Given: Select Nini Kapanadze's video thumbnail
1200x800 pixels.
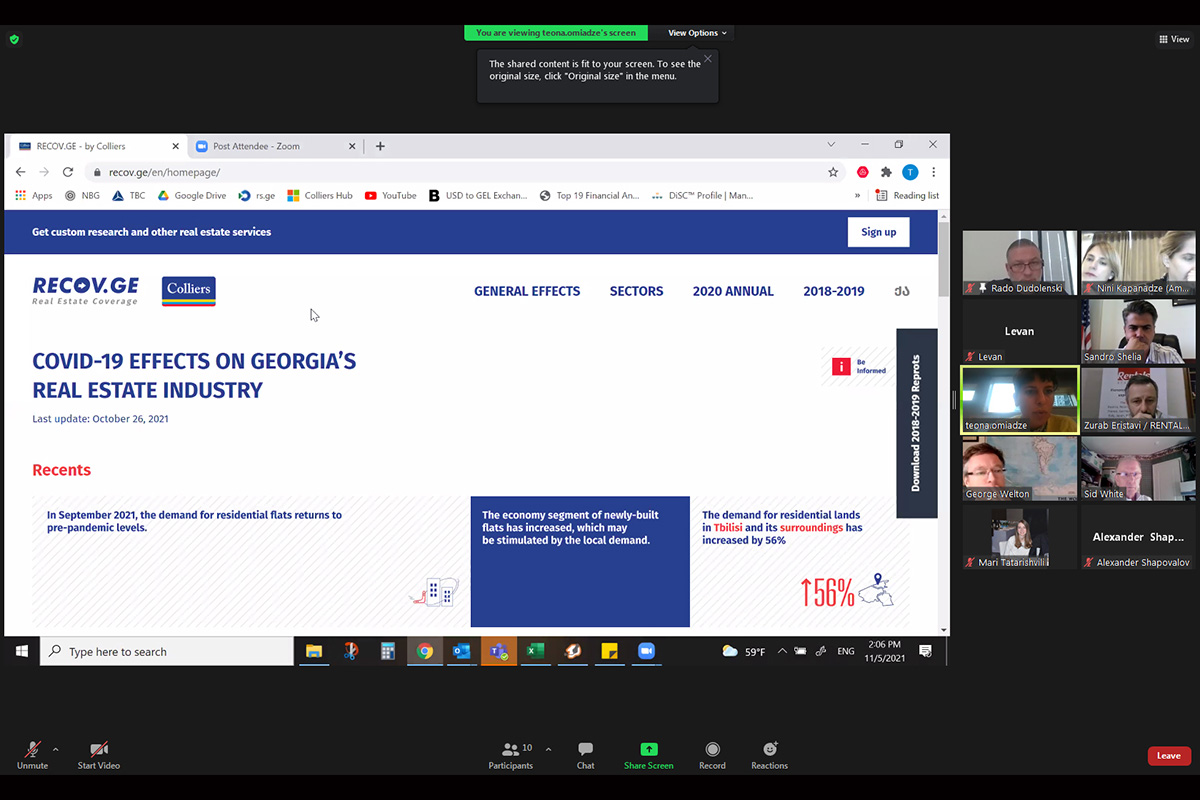Looking at the screenshot, I should (1138, 263).
